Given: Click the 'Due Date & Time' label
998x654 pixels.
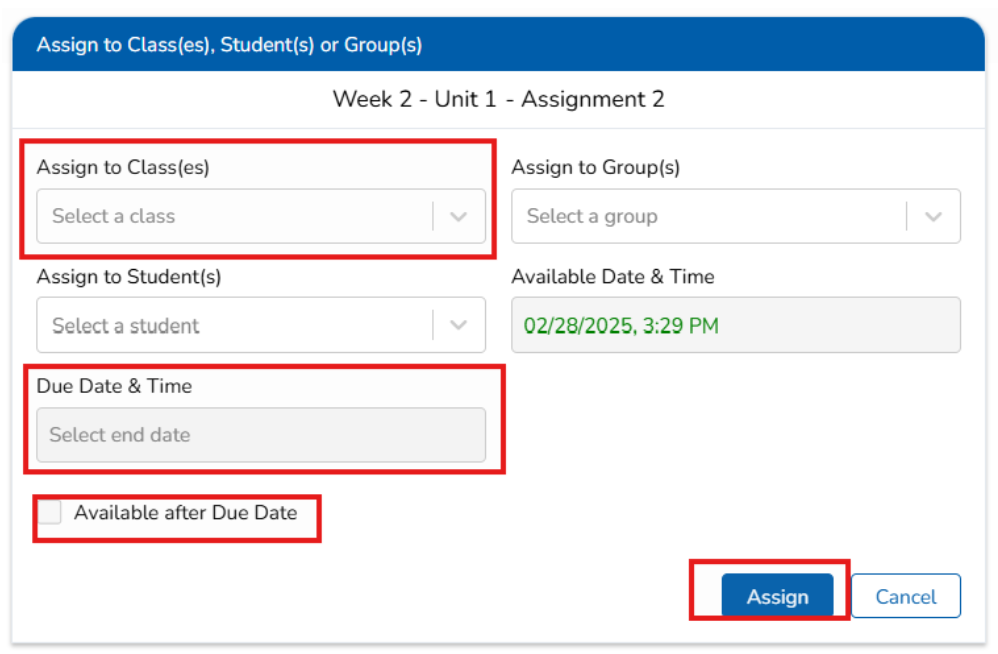Looking at the screenshot, I should coord(114,386).
